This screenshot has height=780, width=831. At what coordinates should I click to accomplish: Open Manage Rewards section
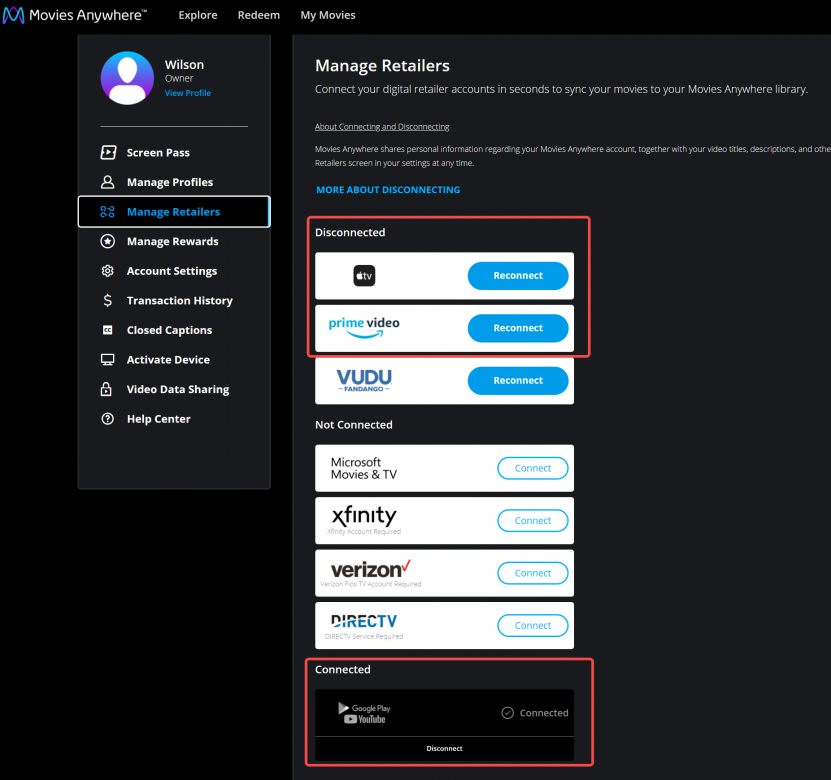[172, 242]
